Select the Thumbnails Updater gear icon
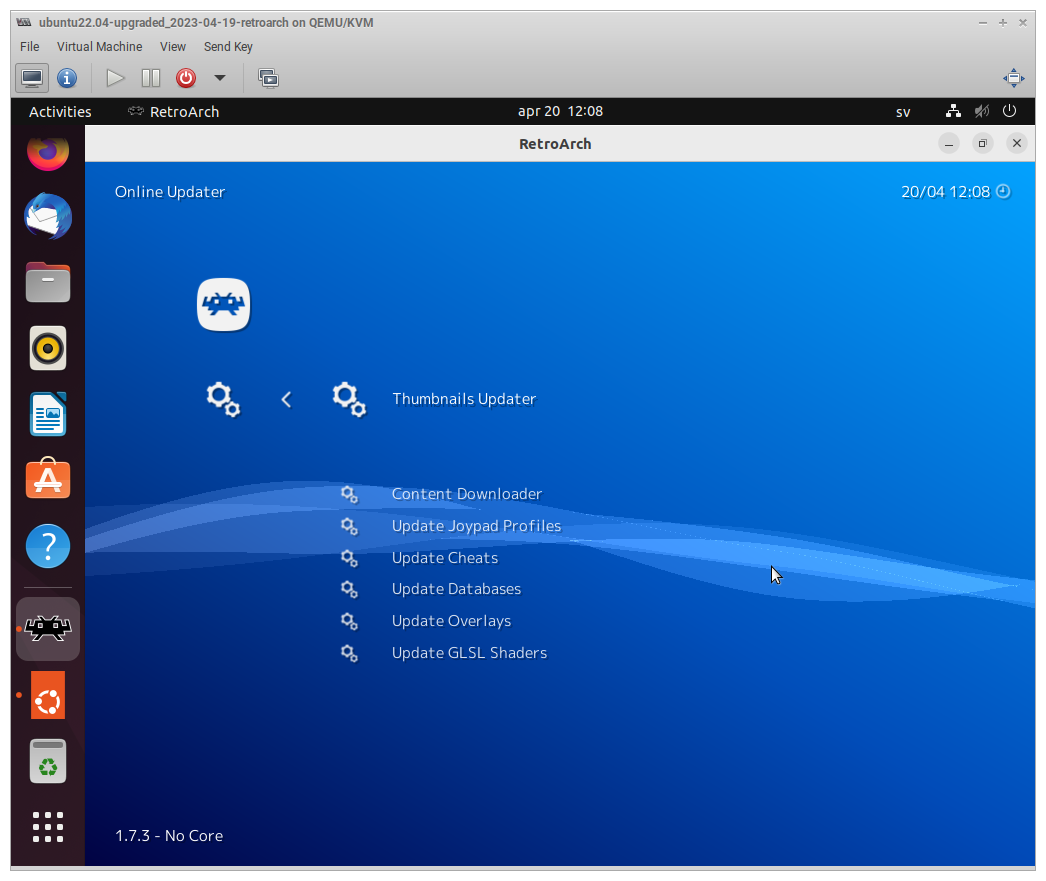The image size is (1046, 881). pyautogui.click(x=349, y=399)
